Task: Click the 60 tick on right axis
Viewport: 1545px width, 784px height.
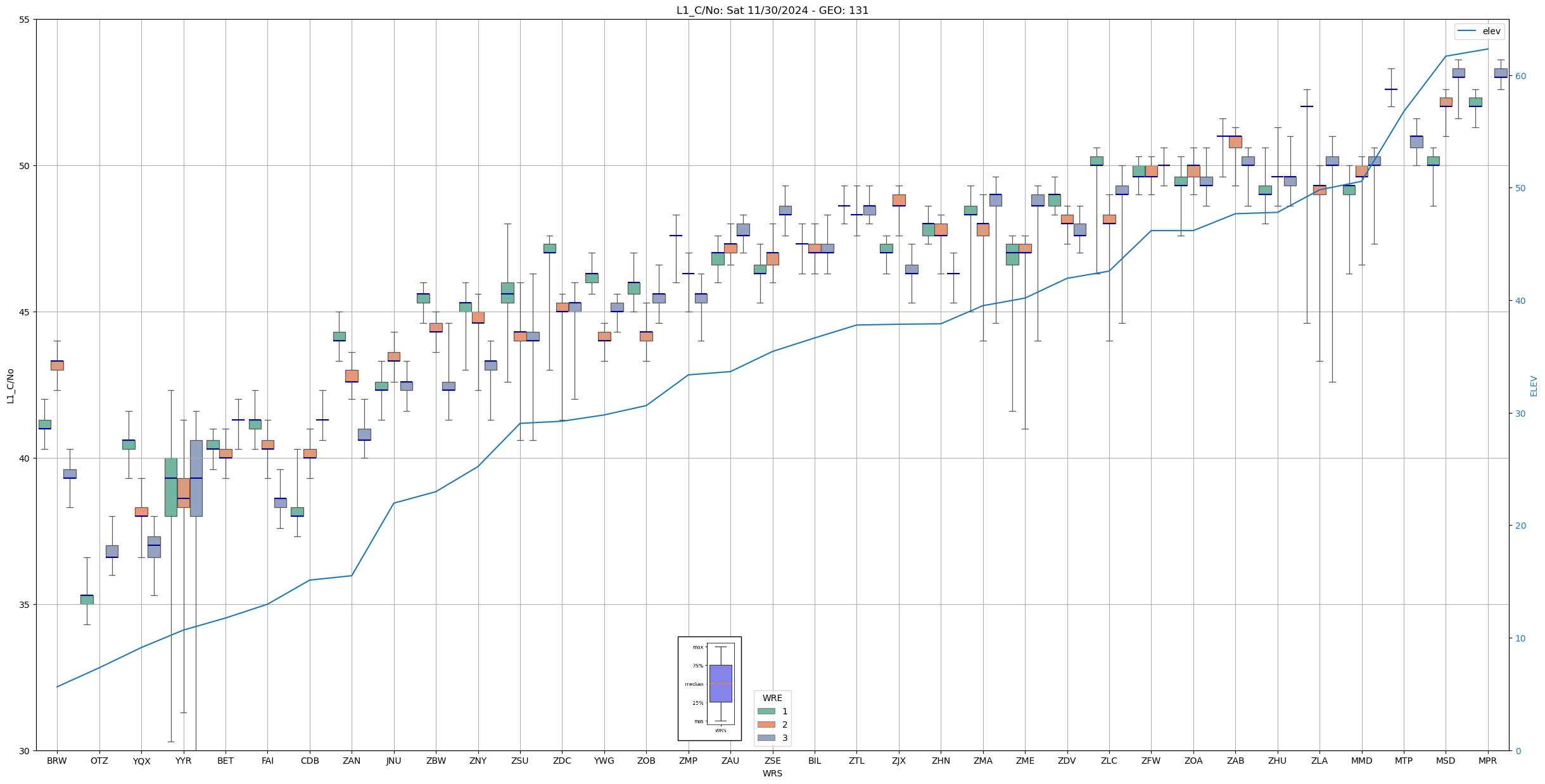Action: click(x=1520, y=76)
